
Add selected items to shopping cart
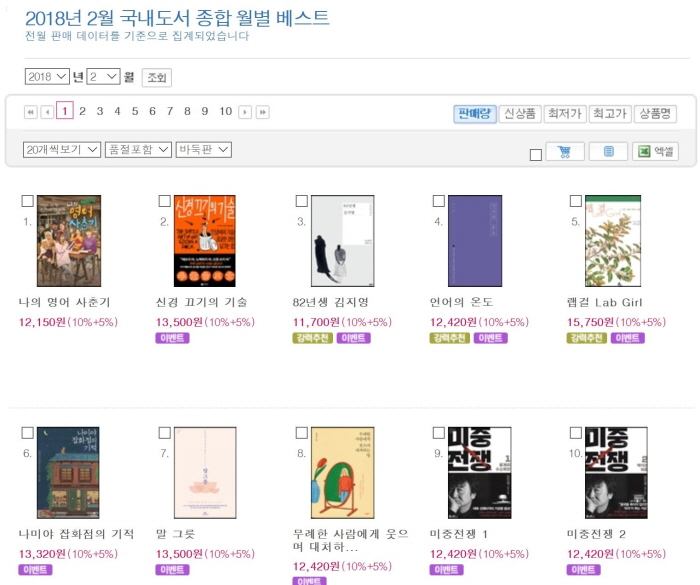tap(565, 151)
